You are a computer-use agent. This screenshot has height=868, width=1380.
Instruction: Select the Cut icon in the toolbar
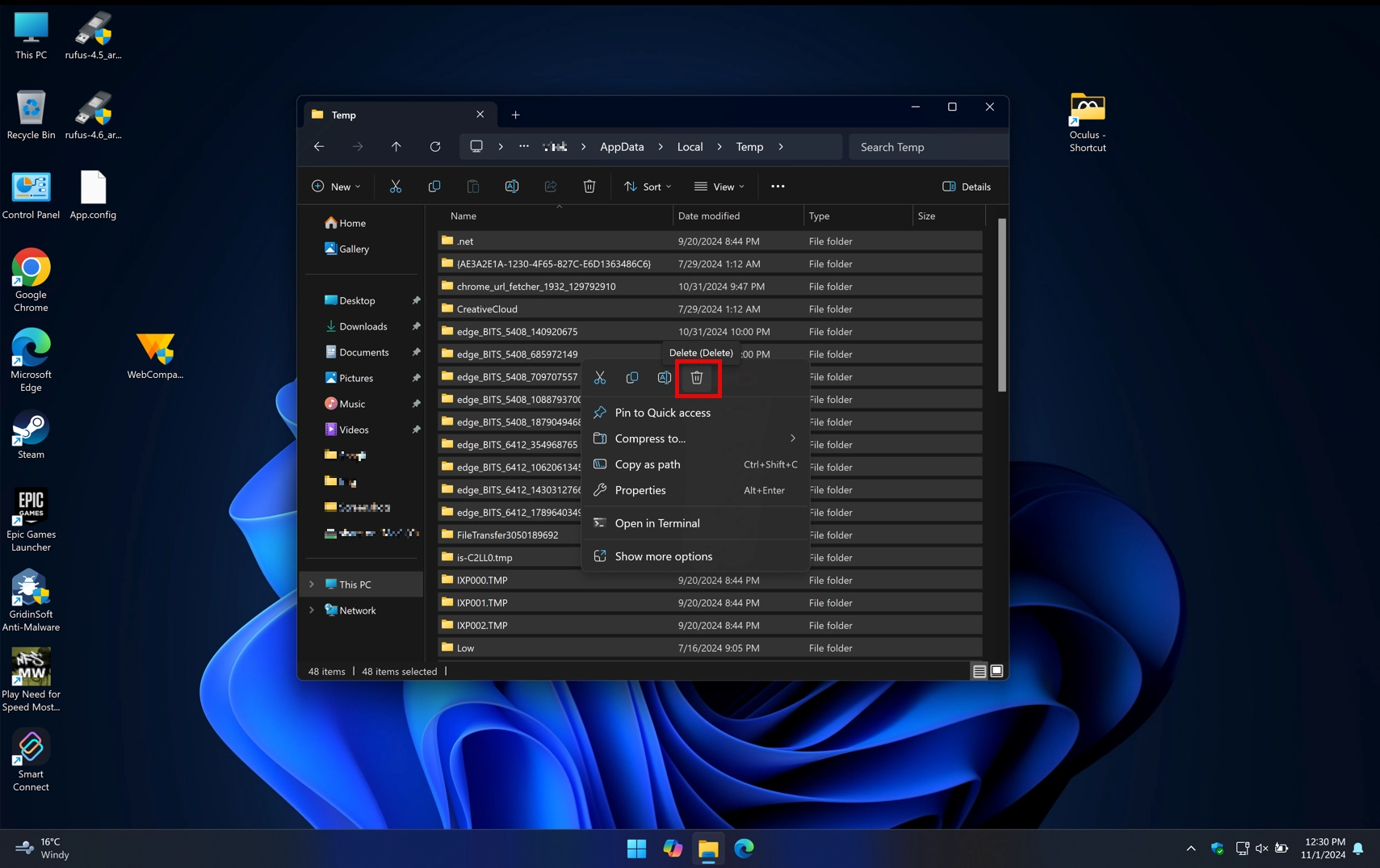pos(396,186)
